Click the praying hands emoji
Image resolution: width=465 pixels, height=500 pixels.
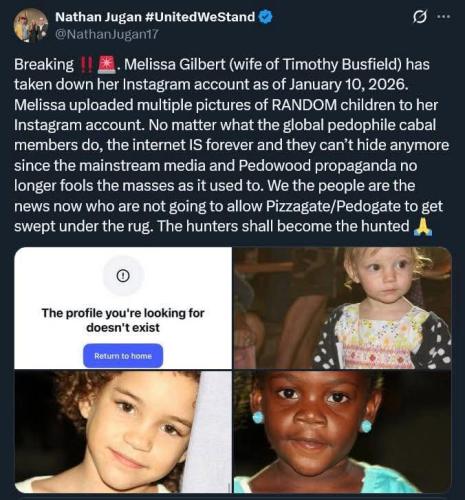point(423,227)
